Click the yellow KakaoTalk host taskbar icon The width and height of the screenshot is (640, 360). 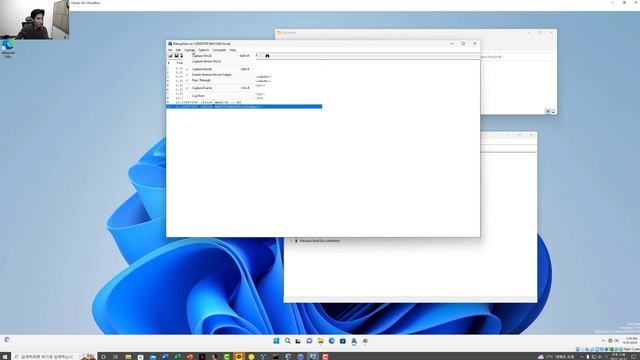click(239, 357)
